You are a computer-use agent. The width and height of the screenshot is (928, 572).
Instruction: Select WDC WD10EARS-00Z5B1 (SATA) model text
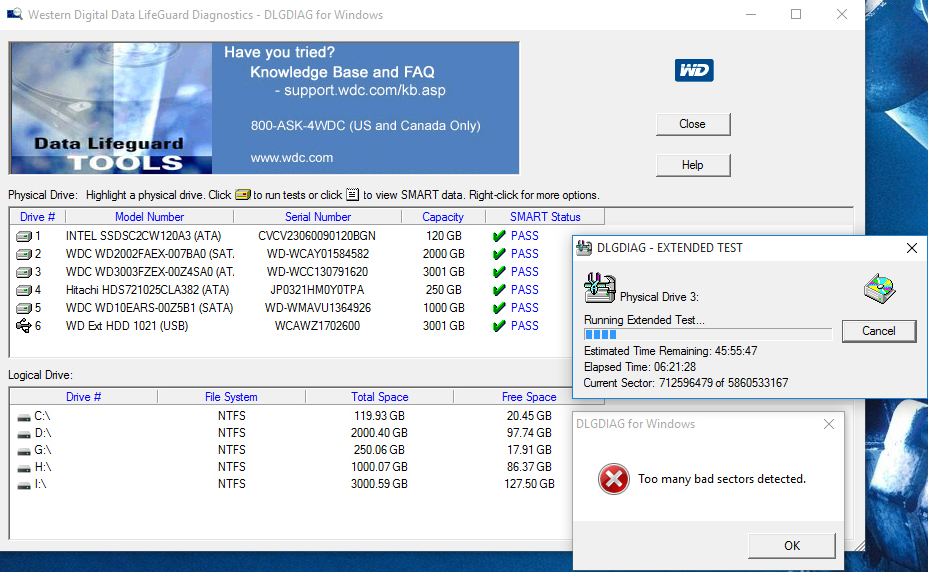(x=149, y=308)
